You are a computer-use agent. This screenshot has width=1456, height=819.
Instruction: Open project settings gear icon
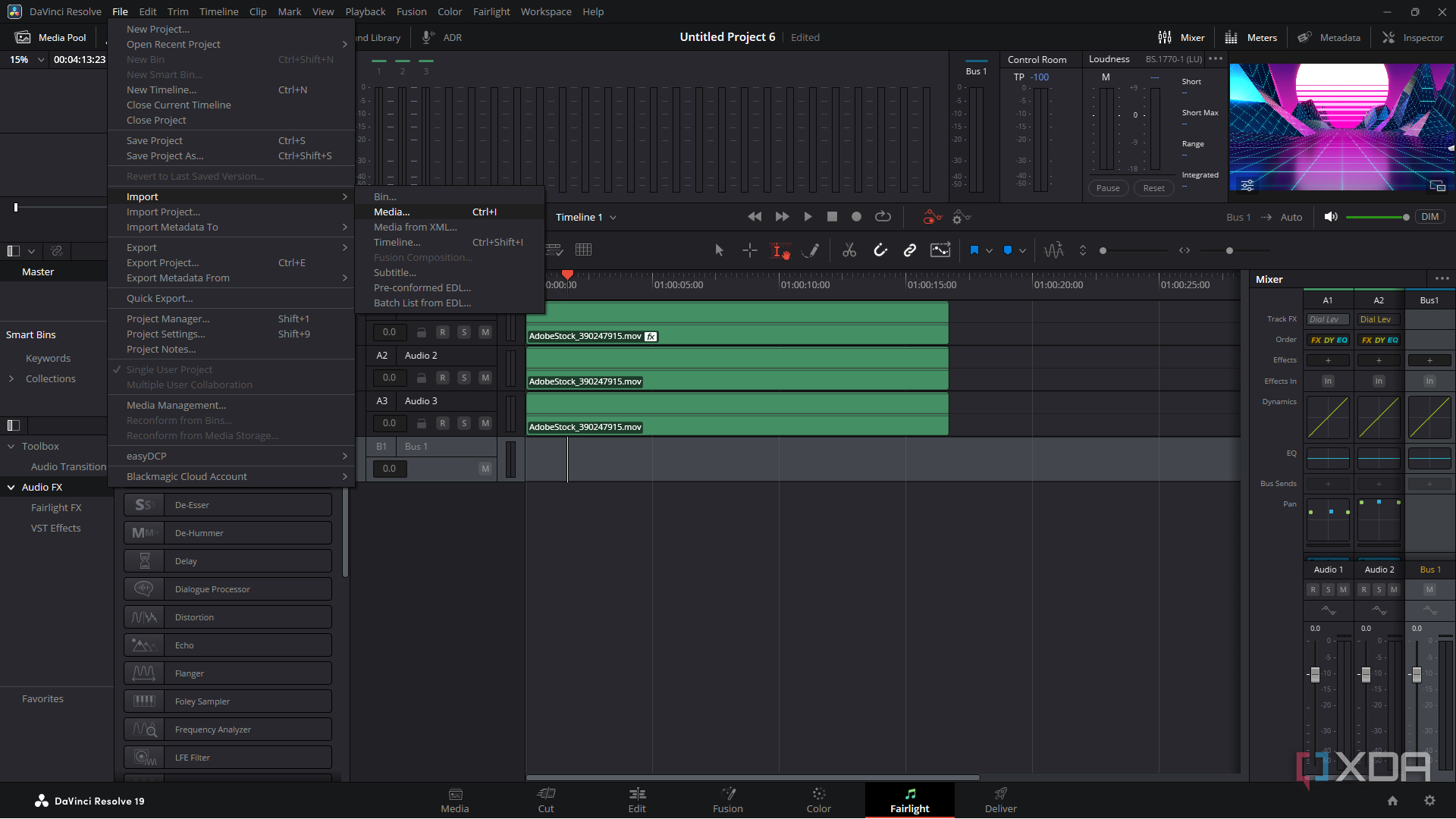[1429, 801]
